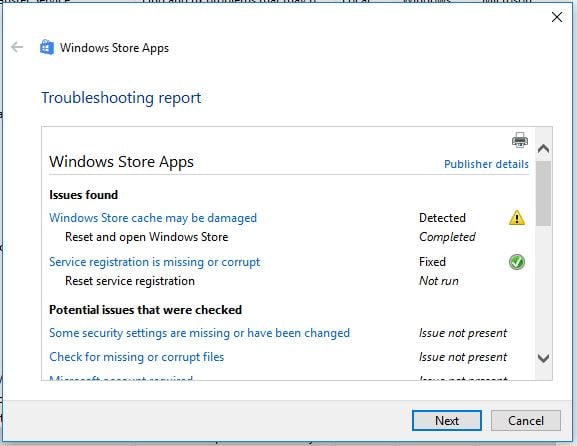Open the Publisher details link

(x=486, y=164)
